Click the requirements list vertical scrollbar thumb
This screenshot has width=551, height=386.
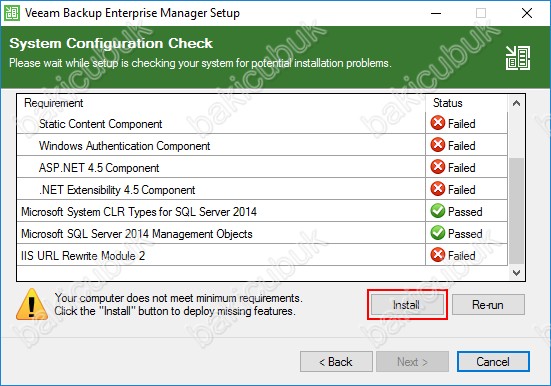coord(516,211)
